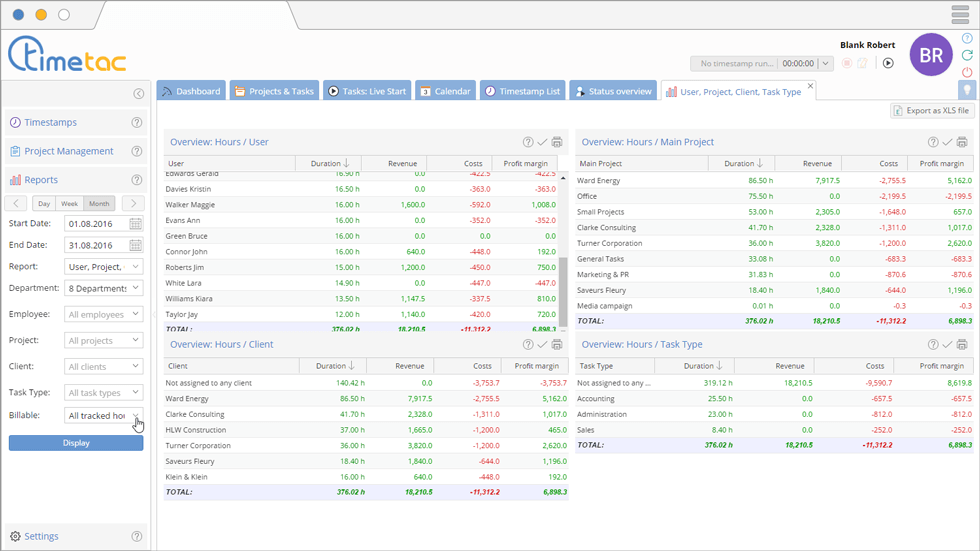Open the Employee dropdown
This screenshot has width=980, height=551.
[x=104, y=314]
